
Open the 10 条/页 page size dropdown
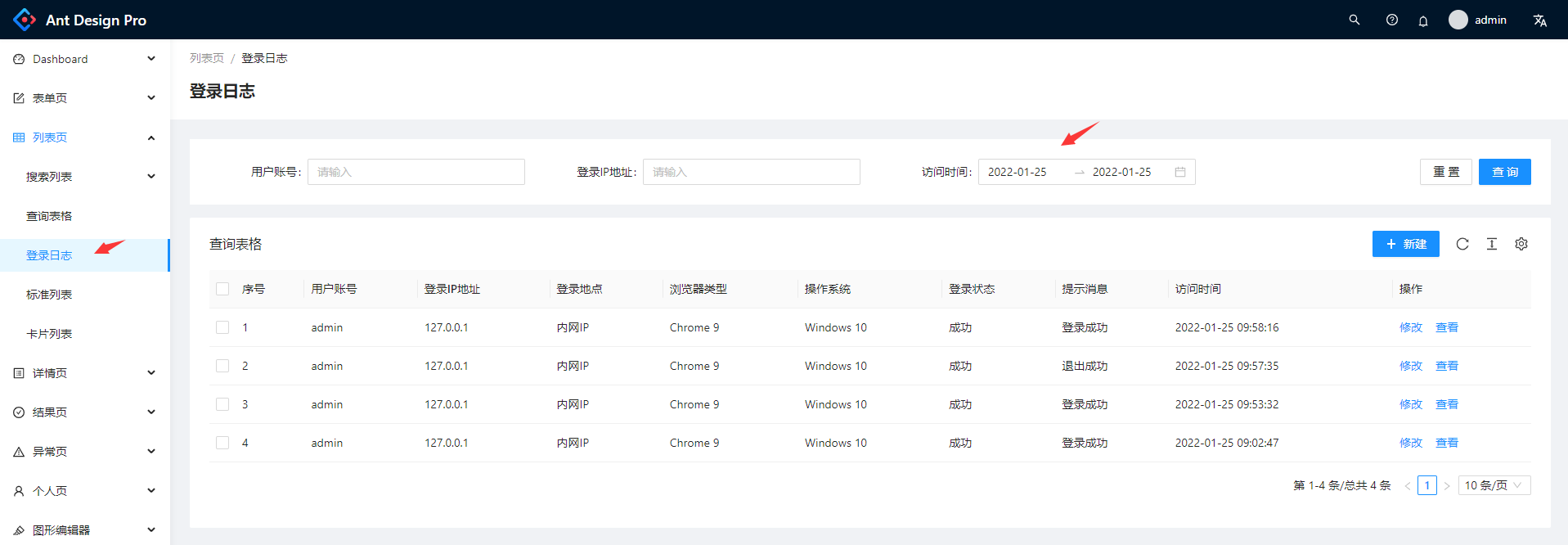[x=1494, y=485]
